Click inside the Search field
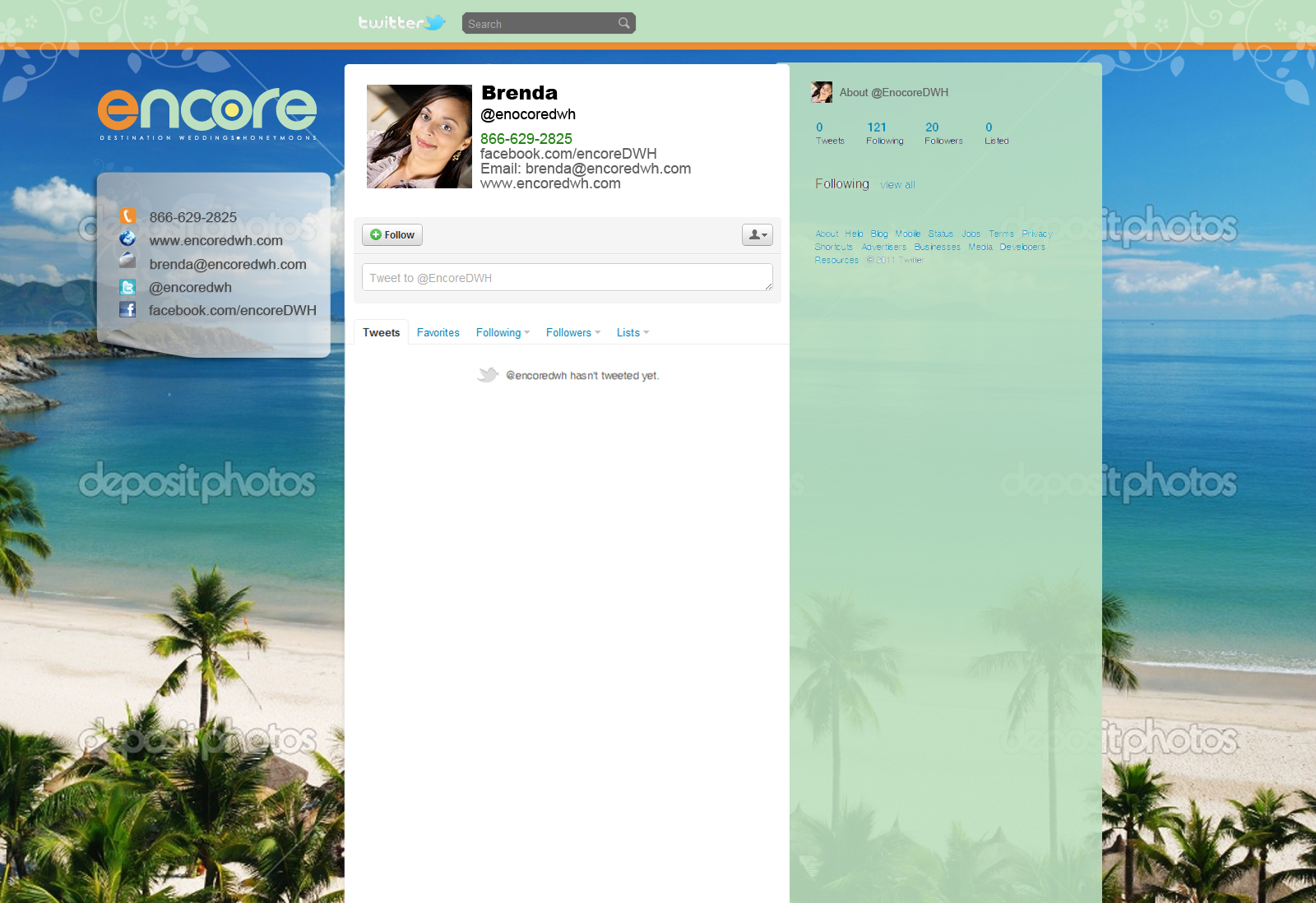The height and width of the screenshot is (903, 1316). point(539,24)
